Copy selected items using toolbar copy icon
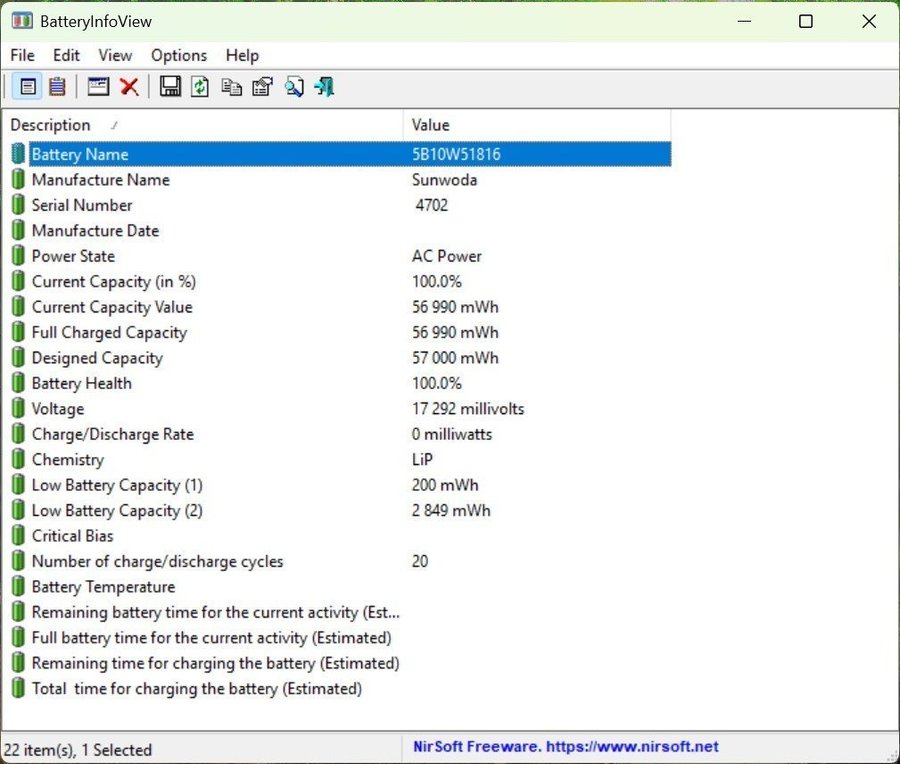The width and height of the screenshot is (900, 764). (x=231, y=87)
